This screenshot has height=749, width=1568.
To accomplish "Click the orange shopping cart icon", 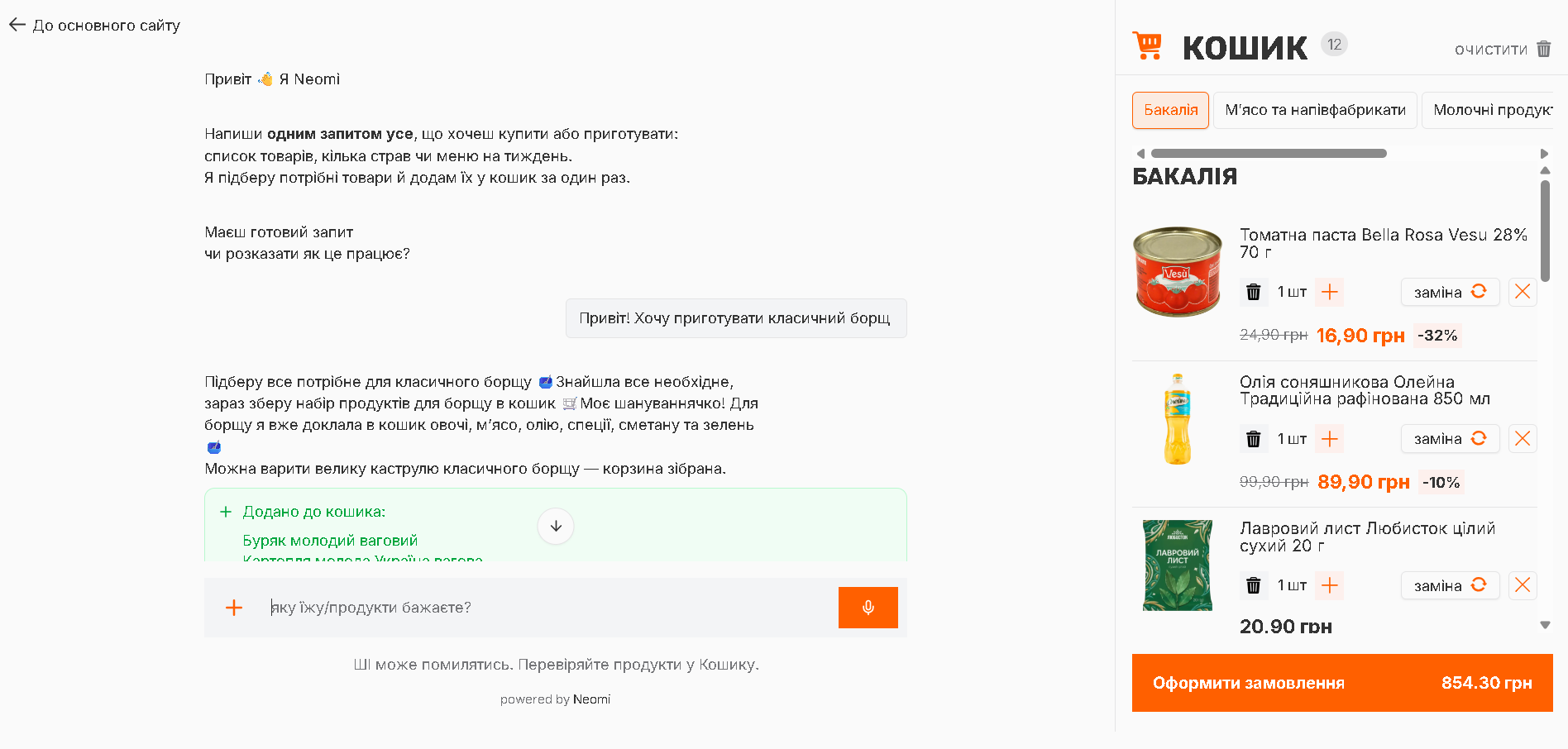I will (x=1147, y=45).
